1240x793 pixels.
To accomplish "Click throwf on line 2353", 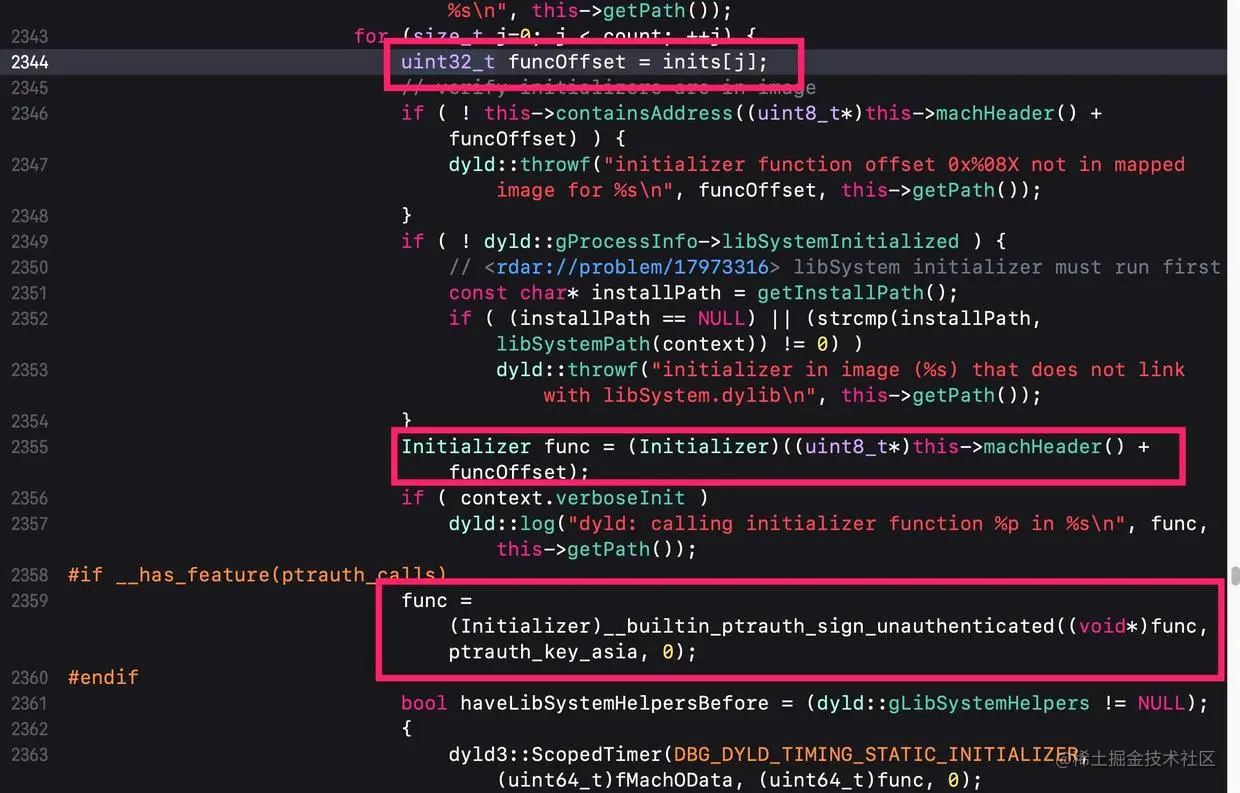I will [x=603, y=370].
